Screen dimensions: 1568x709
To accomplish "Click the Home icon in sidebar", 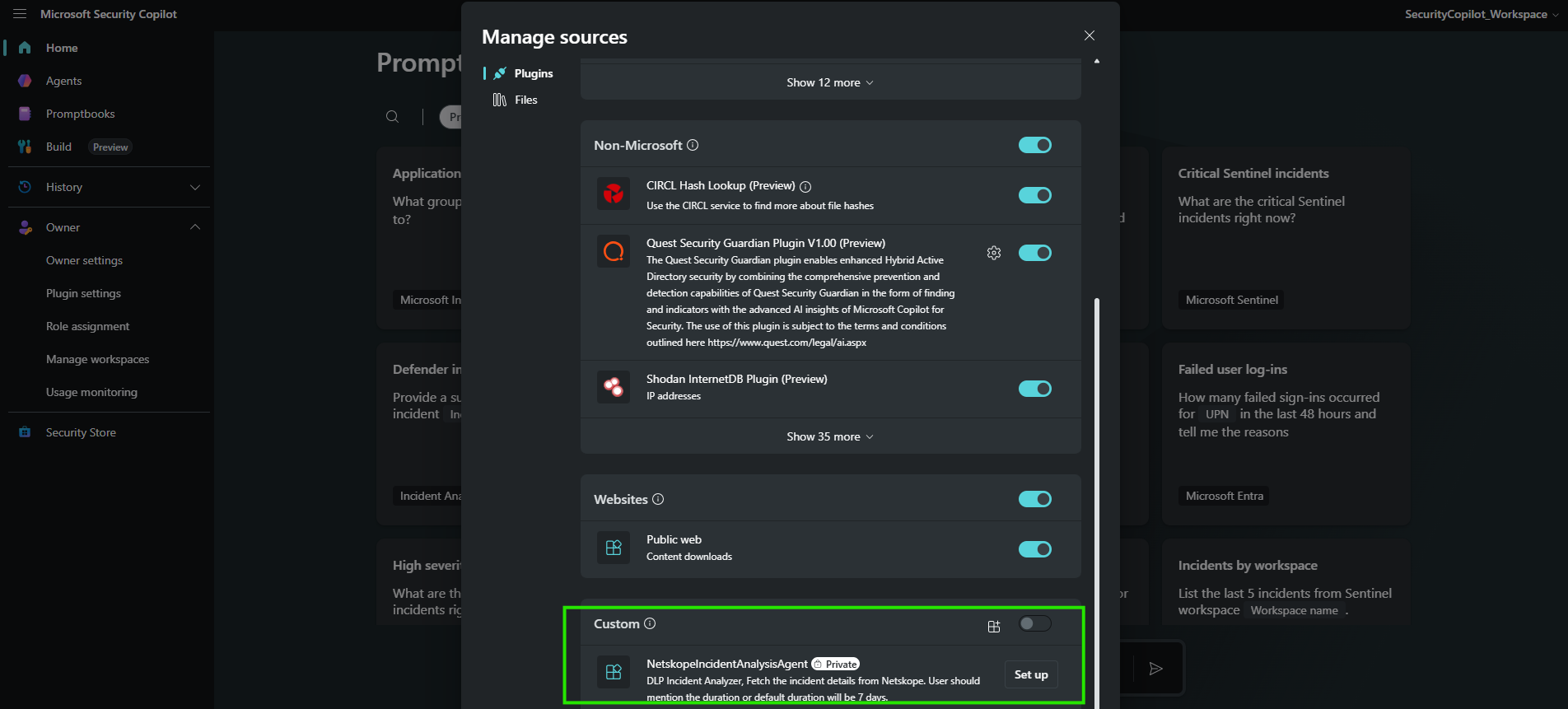I will coord(25,48).
